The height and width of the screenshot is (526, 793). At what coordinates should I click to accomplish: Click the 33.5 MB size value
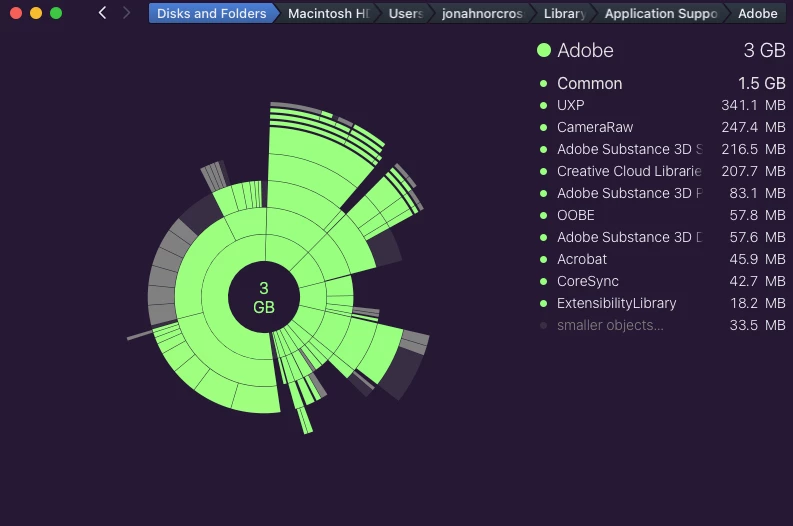pos(757,325)
